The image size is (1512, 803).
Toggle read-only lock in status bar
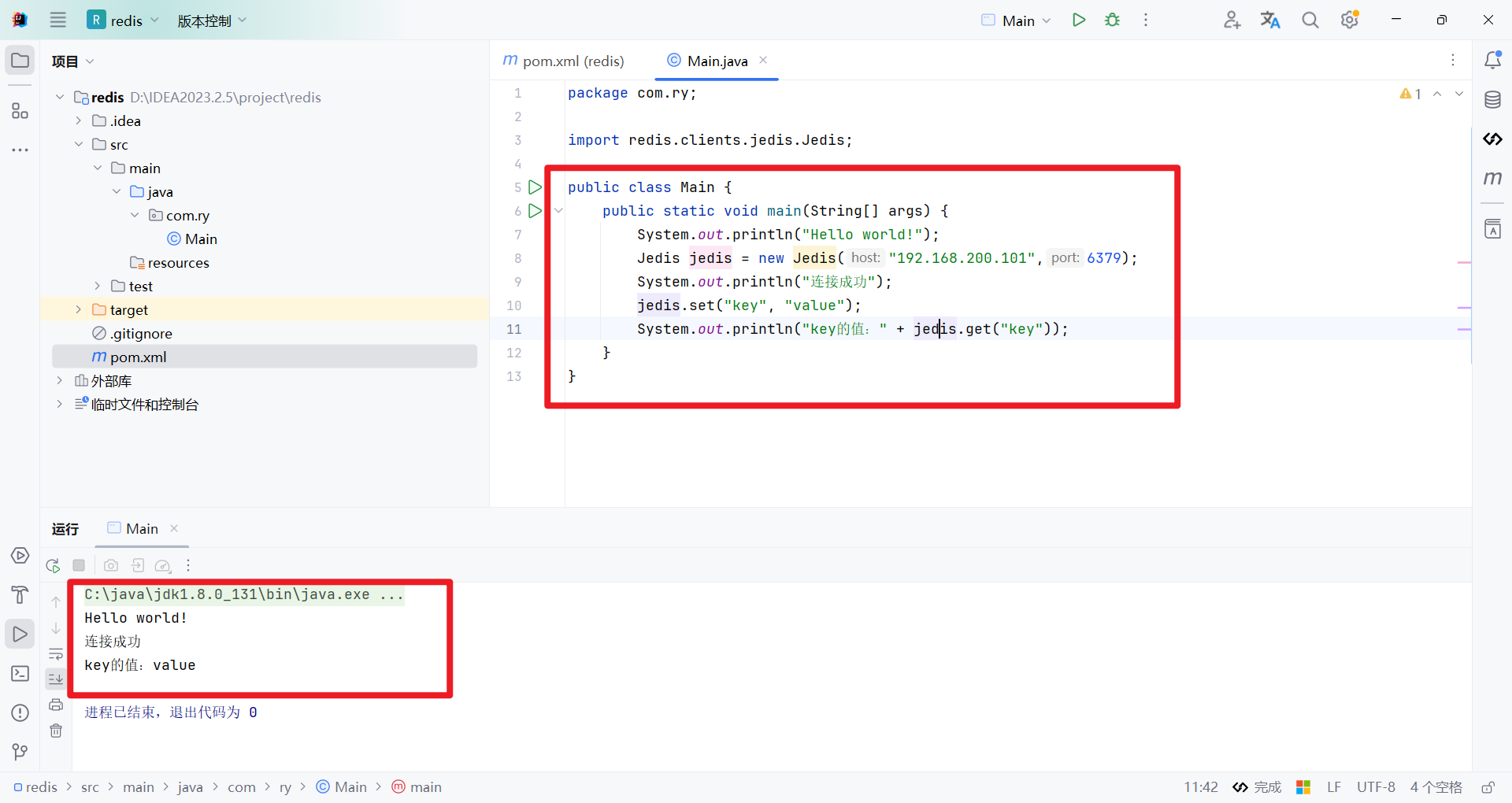(1488, 787)
